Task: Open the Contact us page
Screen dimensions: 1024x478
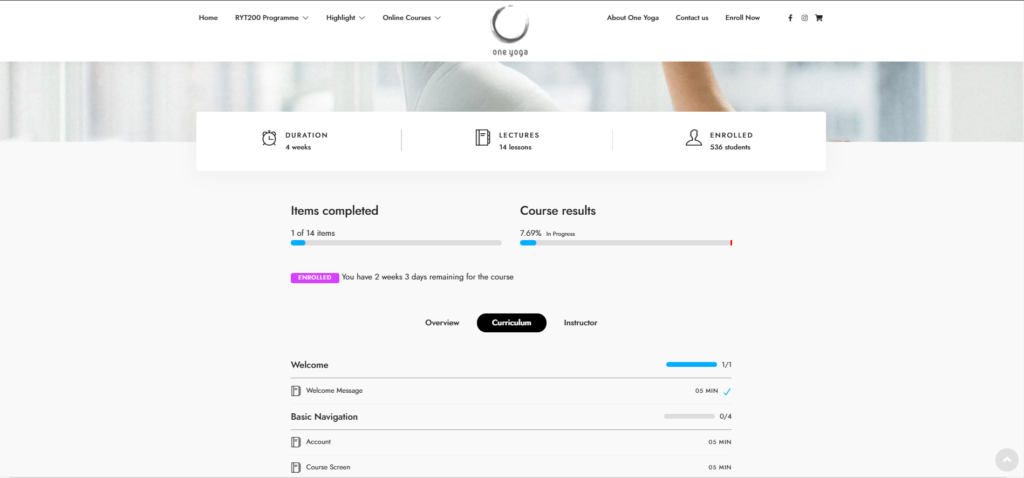Action: click(692, 18)
